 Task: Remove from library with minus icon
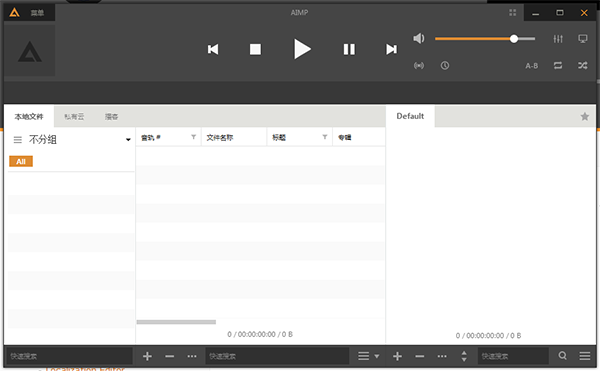[170, 356]
